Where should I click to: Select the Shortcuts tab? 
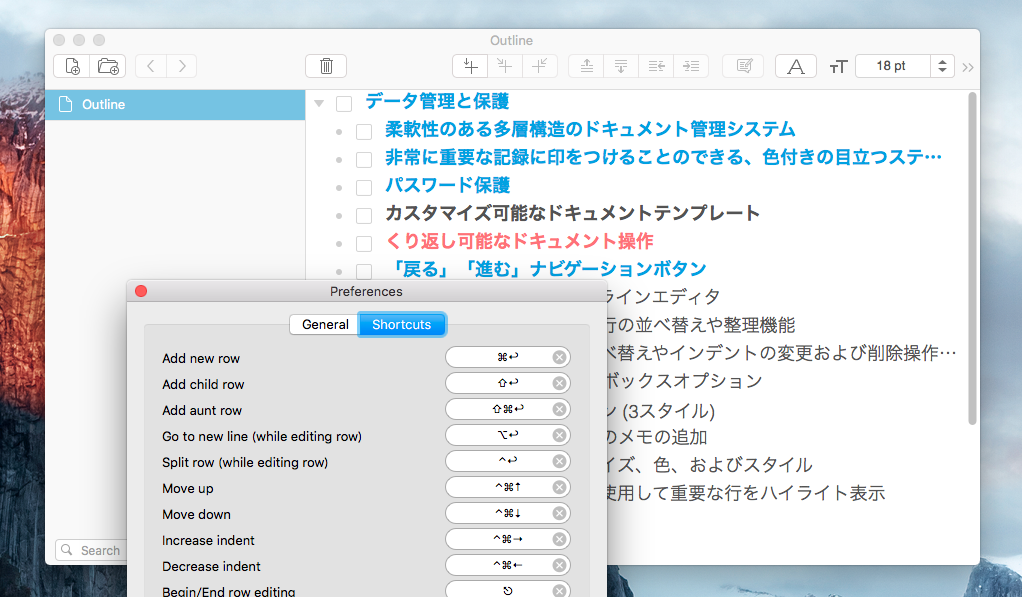401,324
